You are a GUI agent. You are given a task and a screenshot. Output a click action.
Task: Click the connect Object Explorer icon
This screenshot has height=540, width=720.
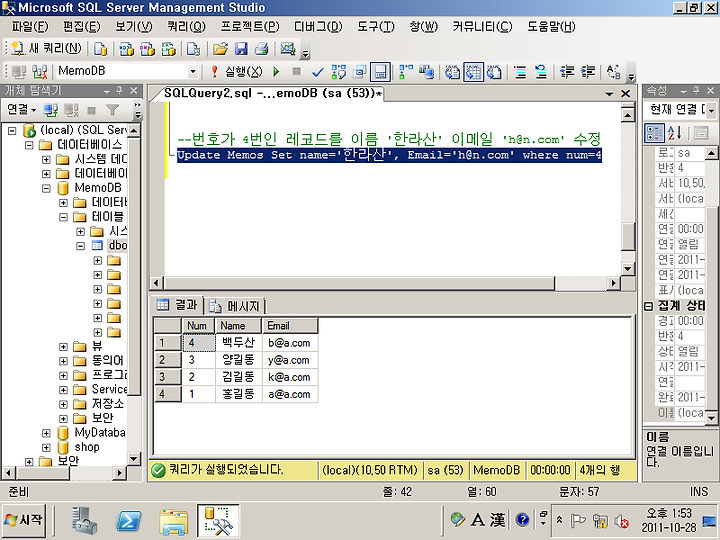(51, 110)
